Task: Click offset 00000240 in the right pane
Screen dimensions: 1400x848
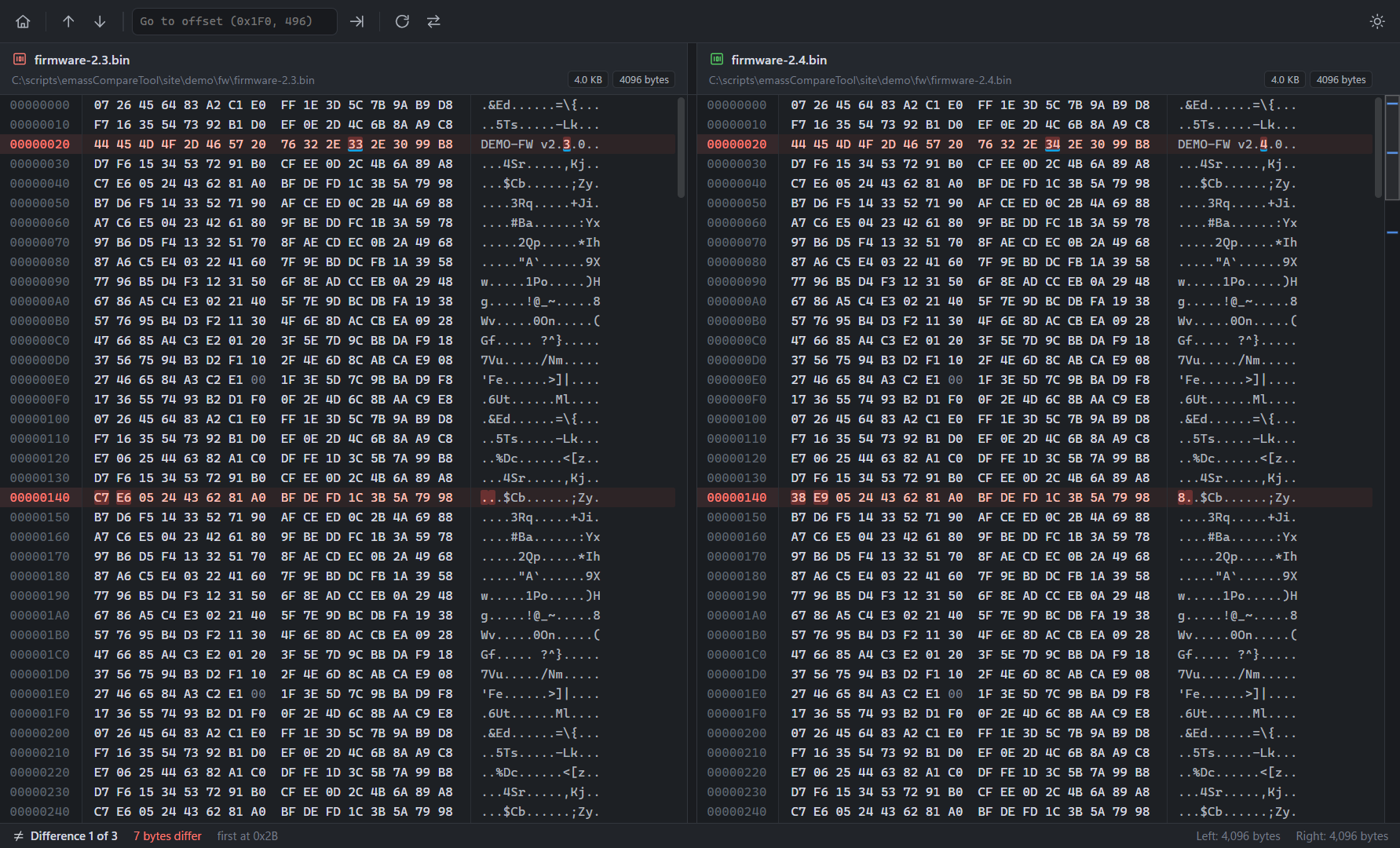Action: (x=737, y=812)
